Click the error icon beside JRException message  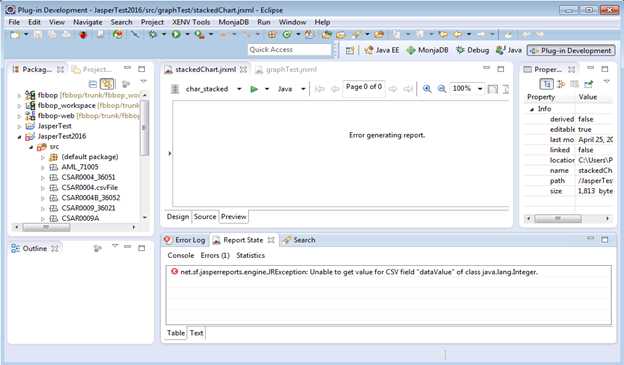point(174,271)
